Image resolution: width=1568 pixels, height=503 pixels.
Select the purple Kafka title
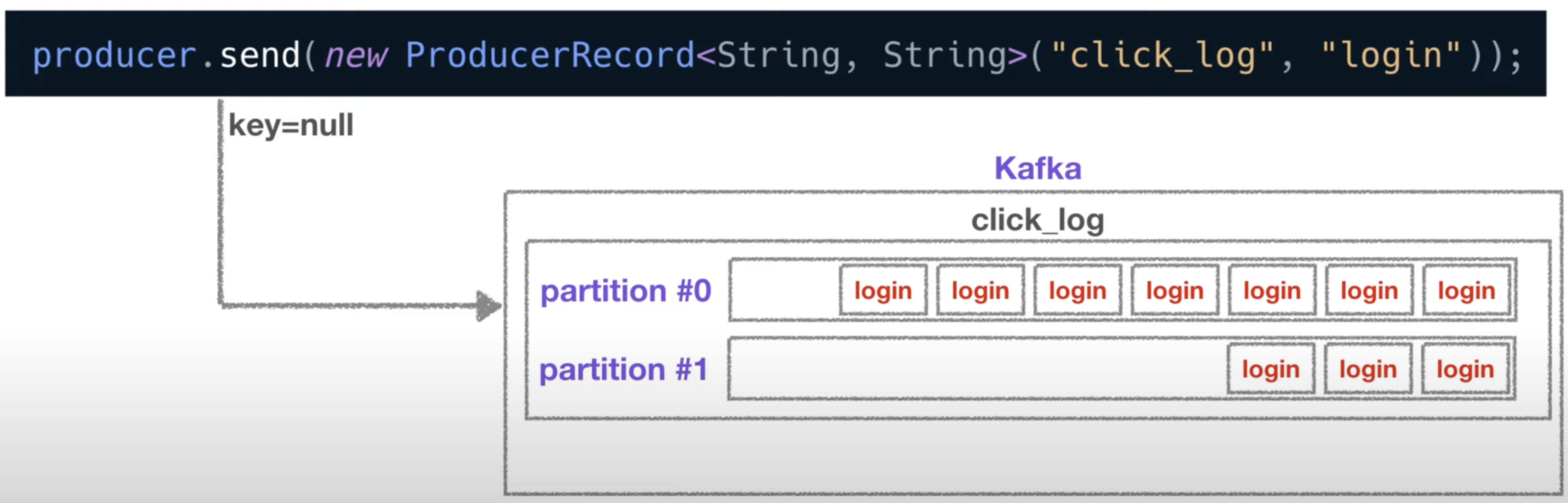click(x=1038, y=168)
